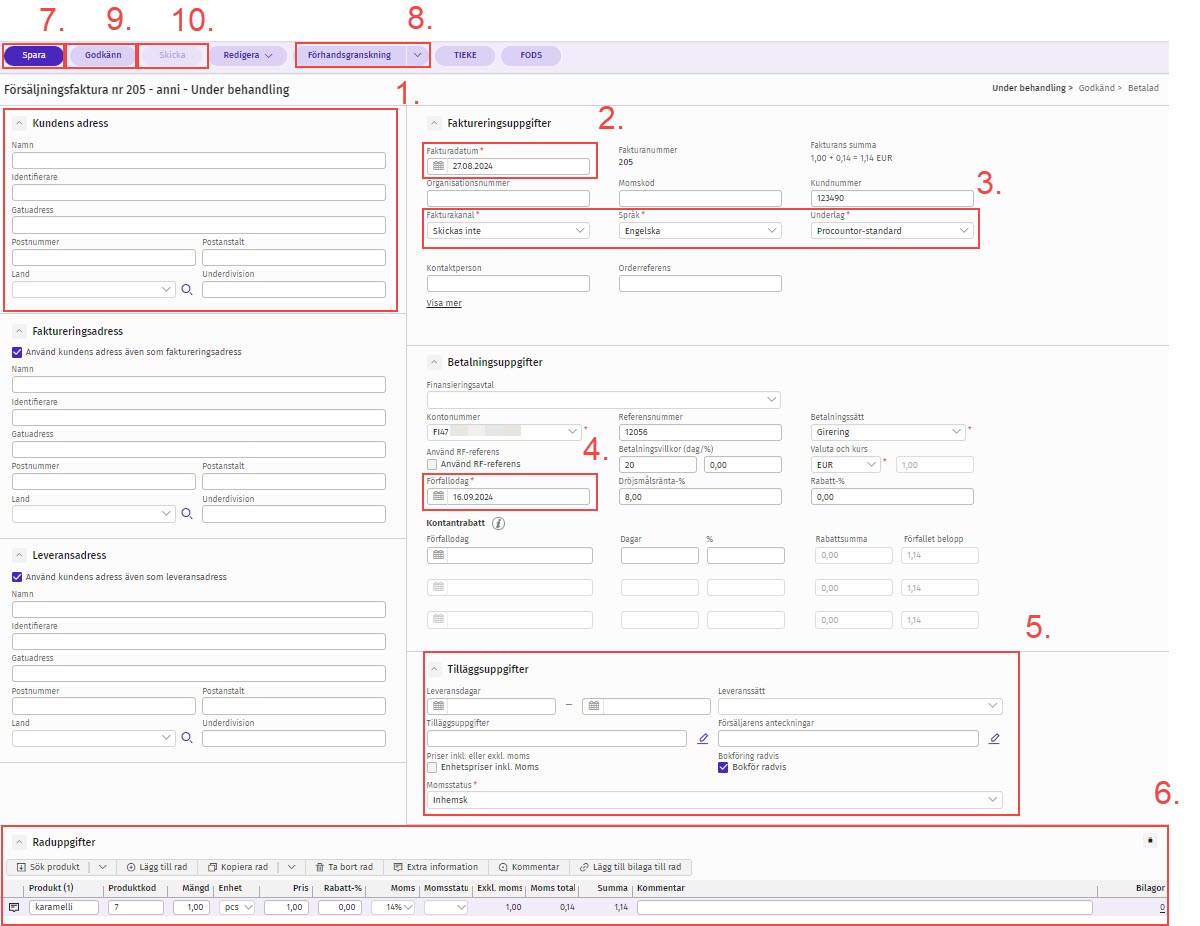Viewport: 1200px width, 926px height.
Task: Open the Förfallodag calendar picker in Betalningsuppgifter
Action: [437, 496]
